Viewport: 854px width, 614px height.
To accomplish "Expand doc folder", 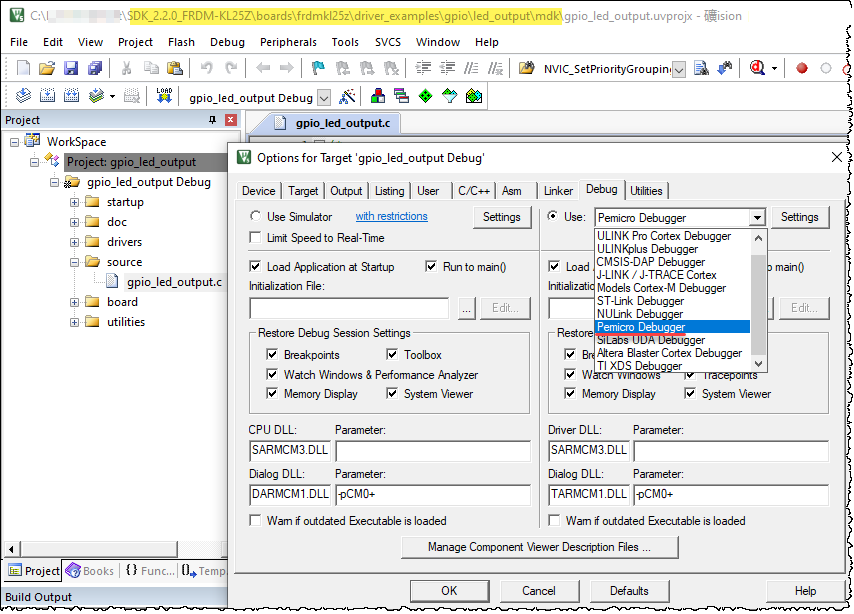I will pyautogui.click(x=75, y=222).
